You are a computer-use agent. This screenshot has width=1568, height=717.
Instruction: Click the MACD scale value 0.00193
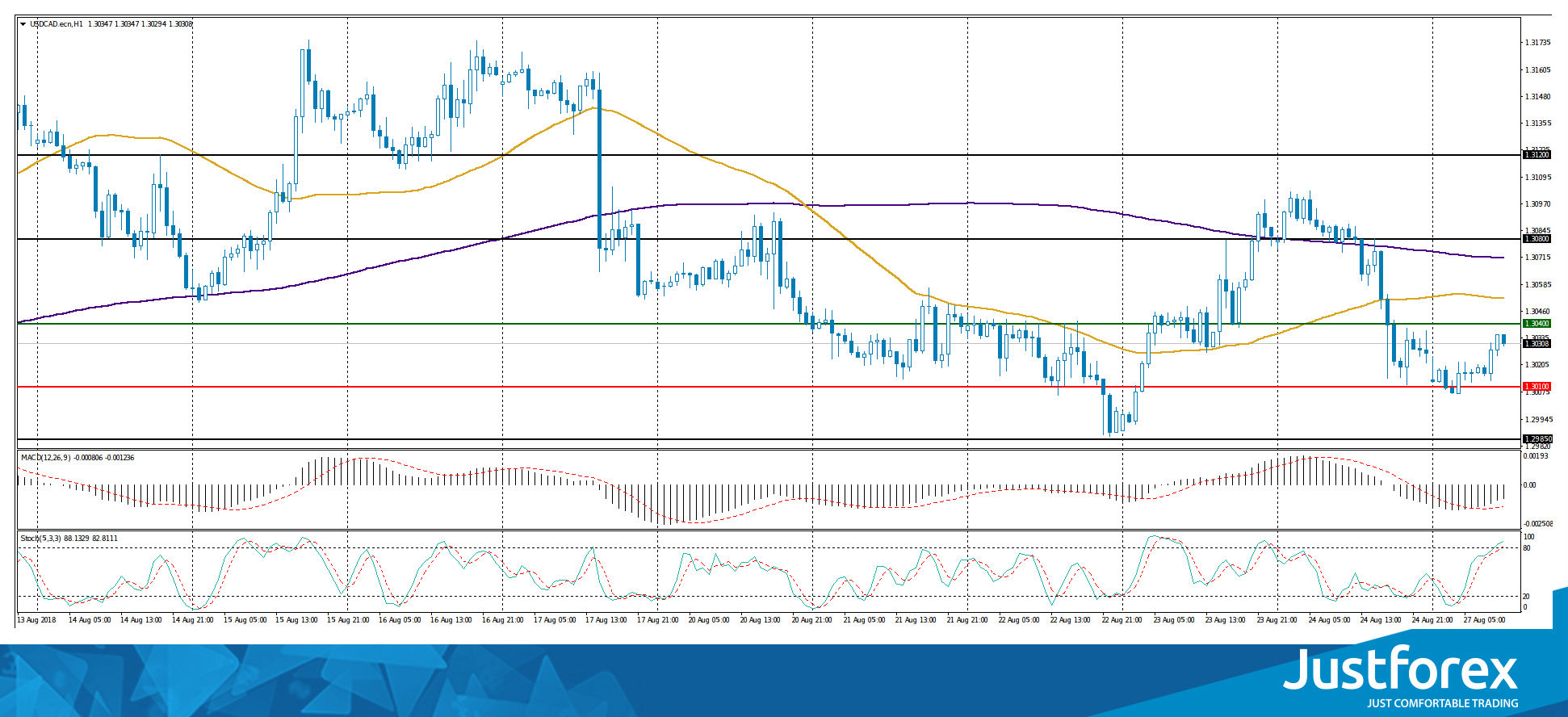coord(1535,457)
